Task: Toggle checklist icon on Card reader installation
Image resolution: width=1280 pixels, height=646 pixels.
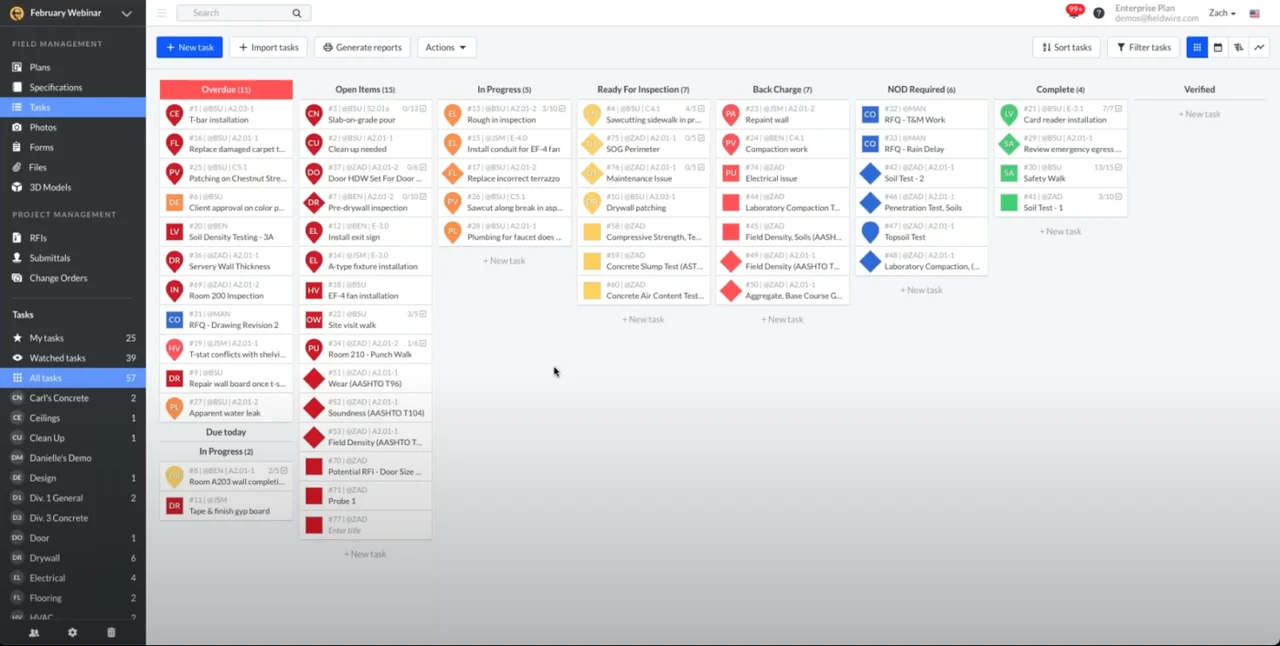Action: click(x=1118, y=108)
